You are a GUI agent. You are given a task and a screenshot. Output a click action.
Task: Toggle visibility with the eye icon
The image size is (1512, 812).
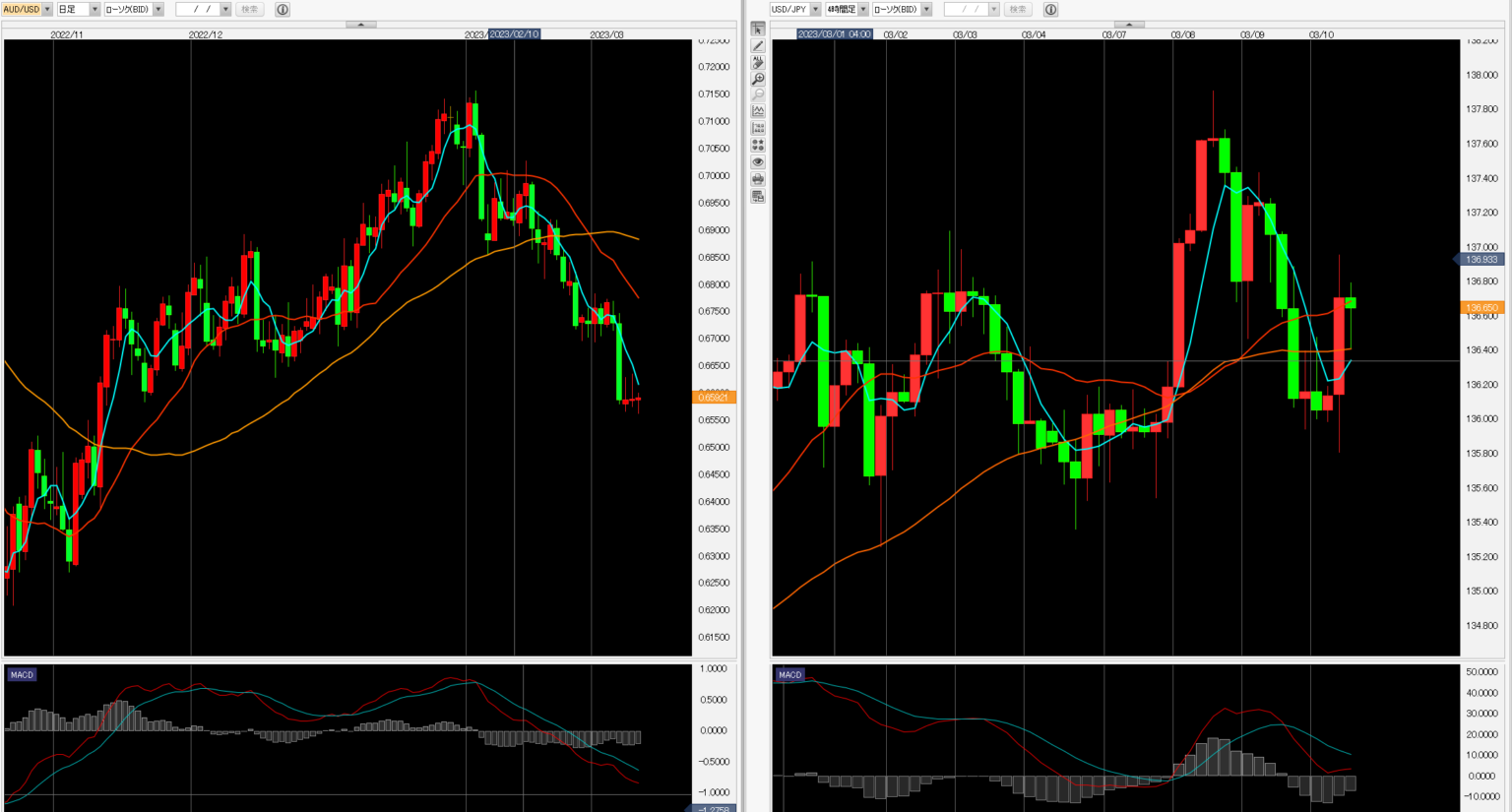click(x=758, y=162)
